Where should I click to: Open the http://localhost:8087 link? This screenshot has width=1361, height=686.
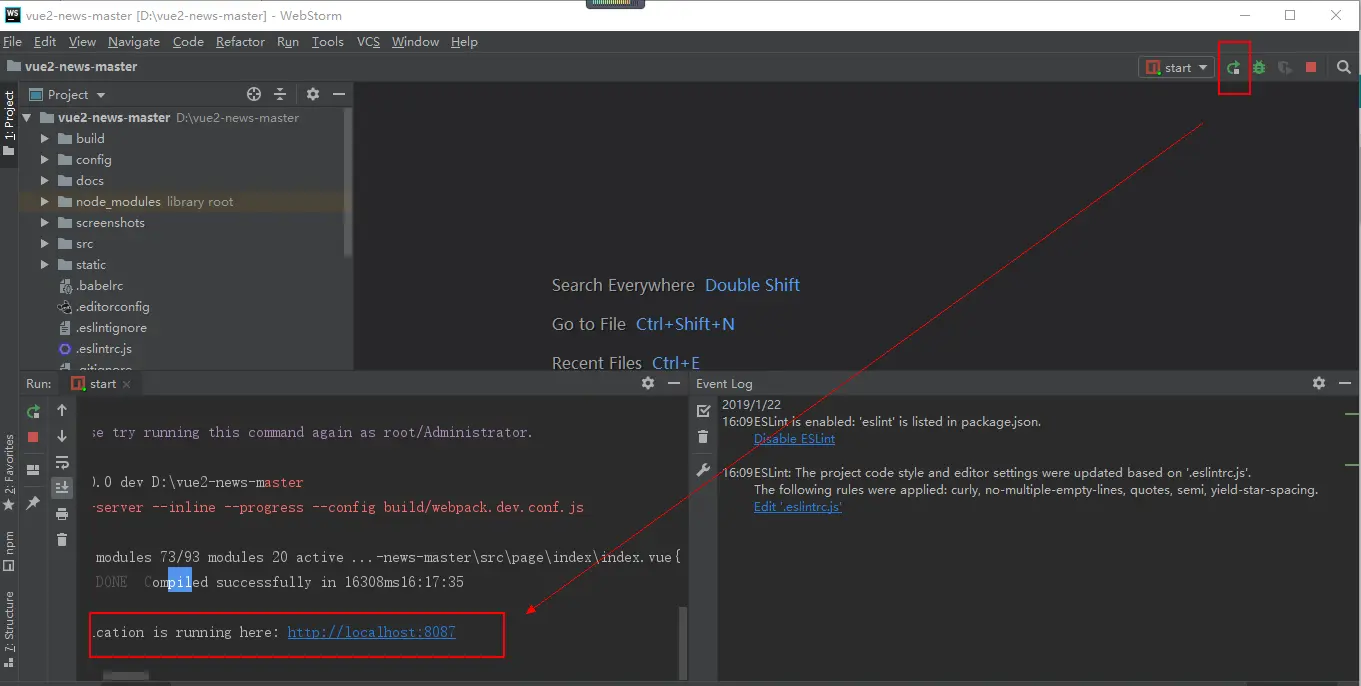[x=371, y=632]
